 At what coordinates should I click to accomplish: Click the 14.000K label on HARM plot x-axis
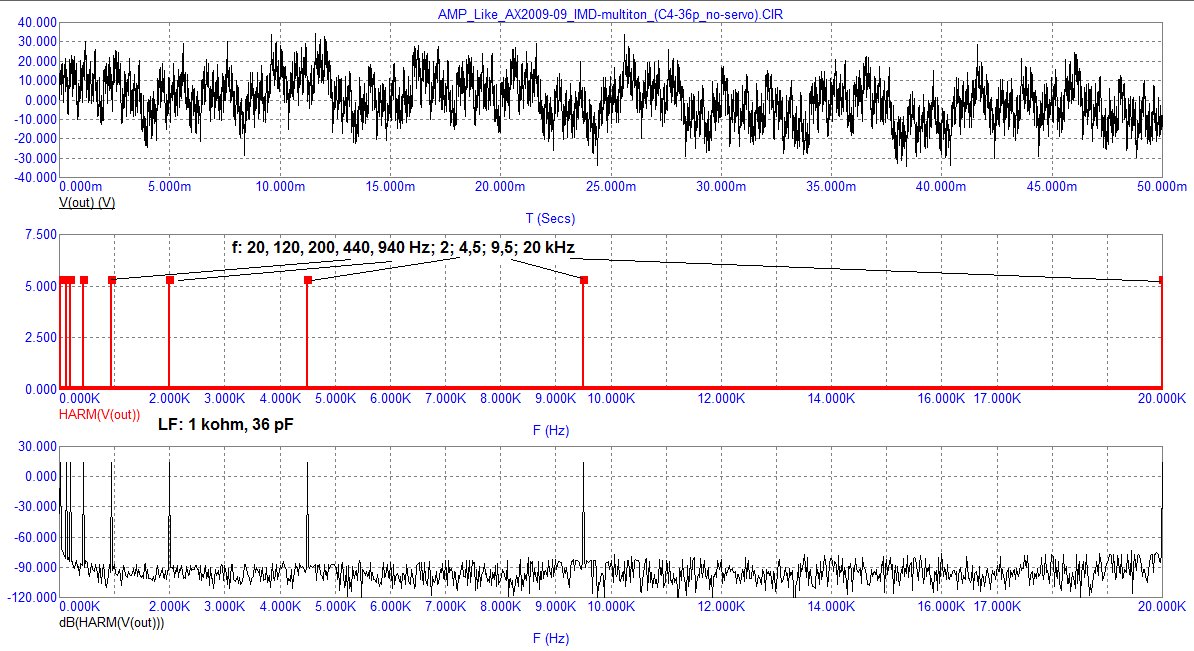click(x=832, y=398)
